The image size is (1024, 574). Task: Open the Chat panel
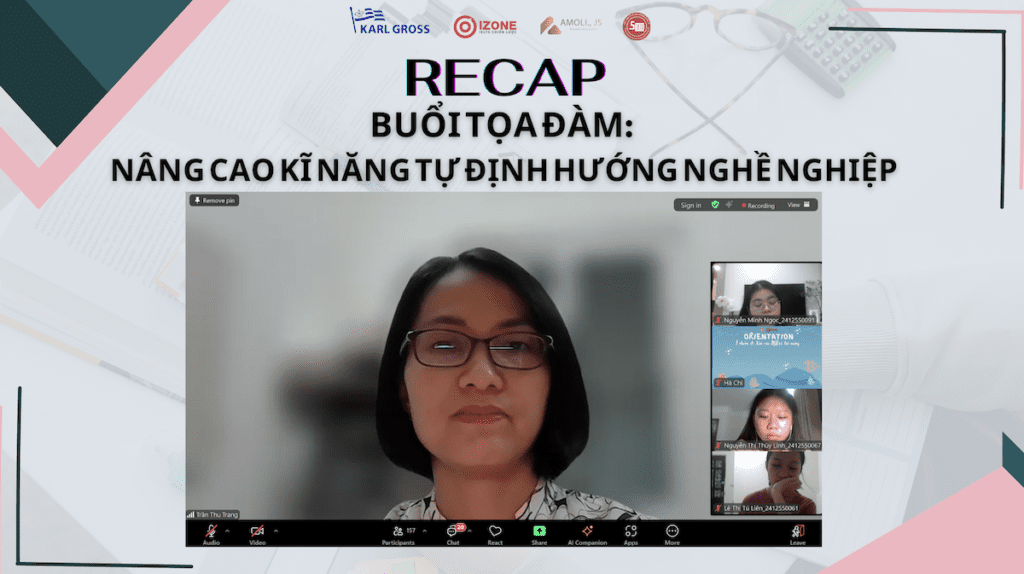[453, 530]
